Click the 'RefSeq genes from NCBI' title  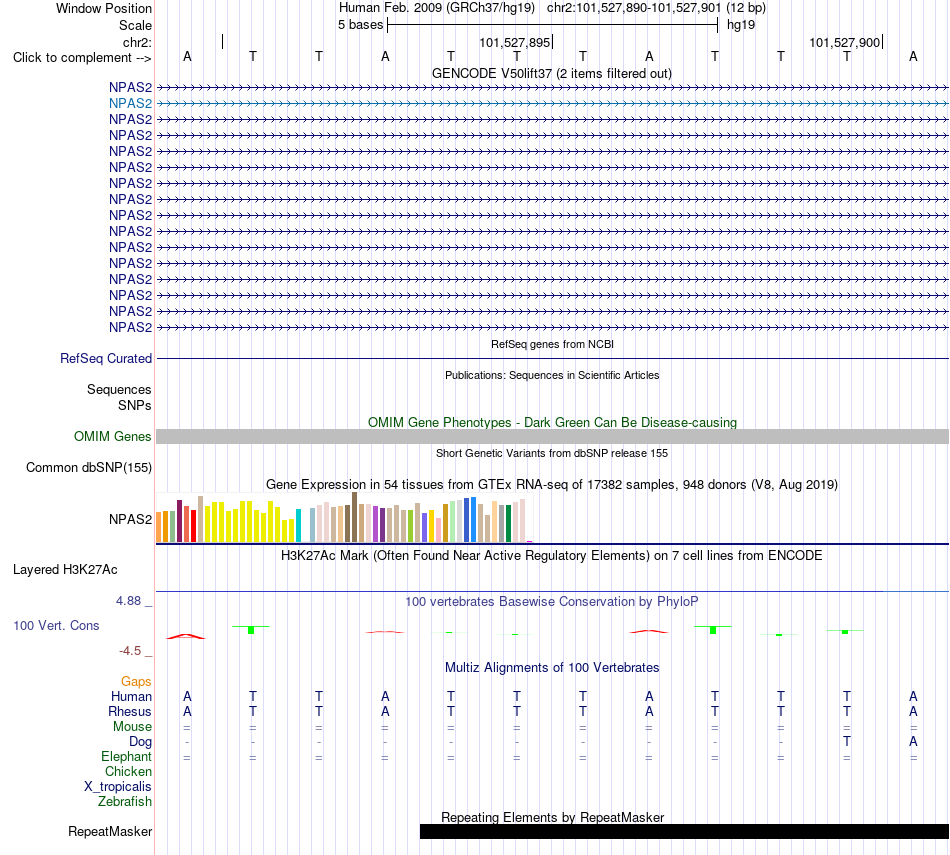pyautogui.click(x=552, y=344)
